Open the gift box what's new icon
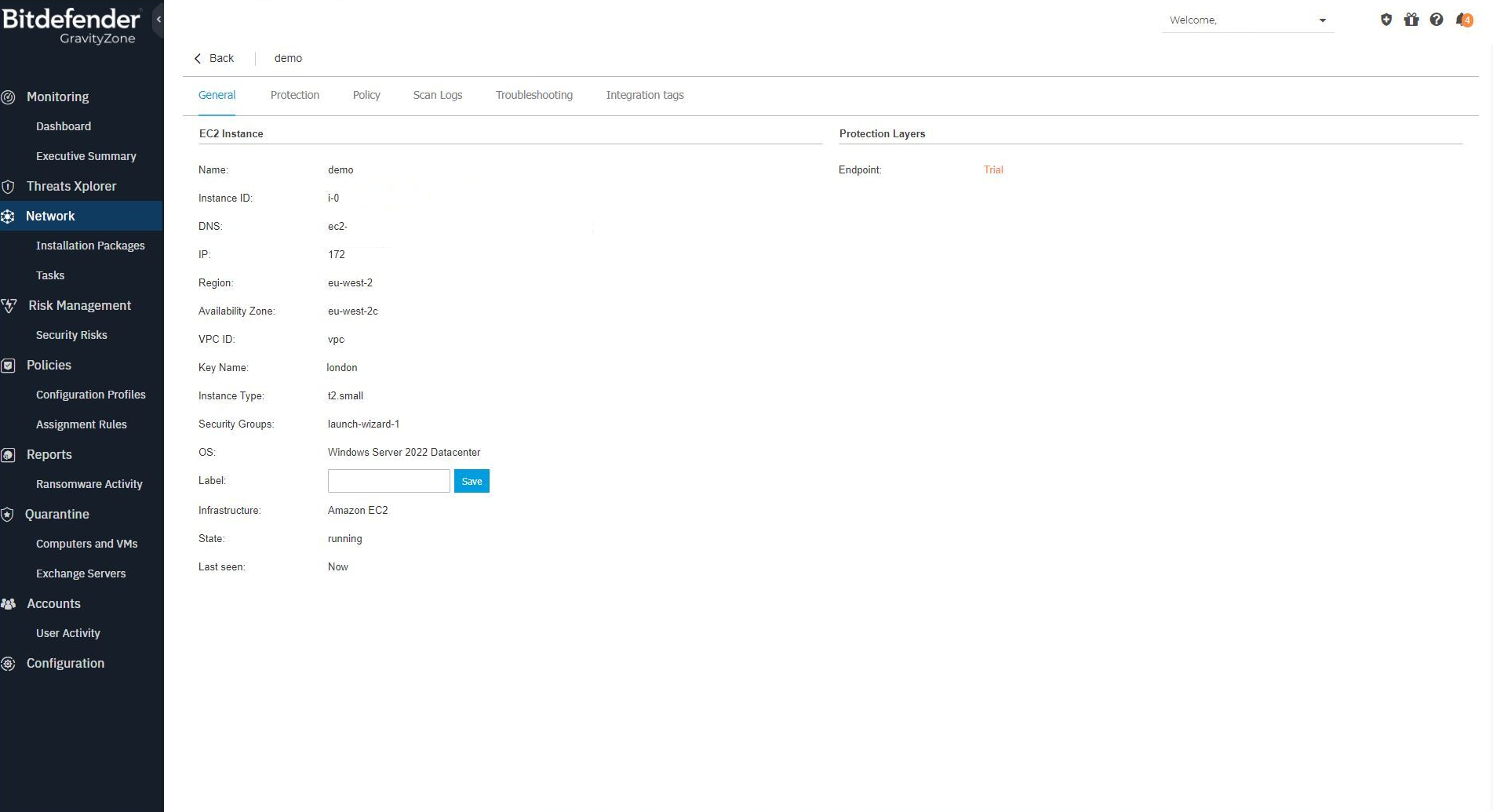This screenshot has width=1493, height=812. pos(1411,20)
